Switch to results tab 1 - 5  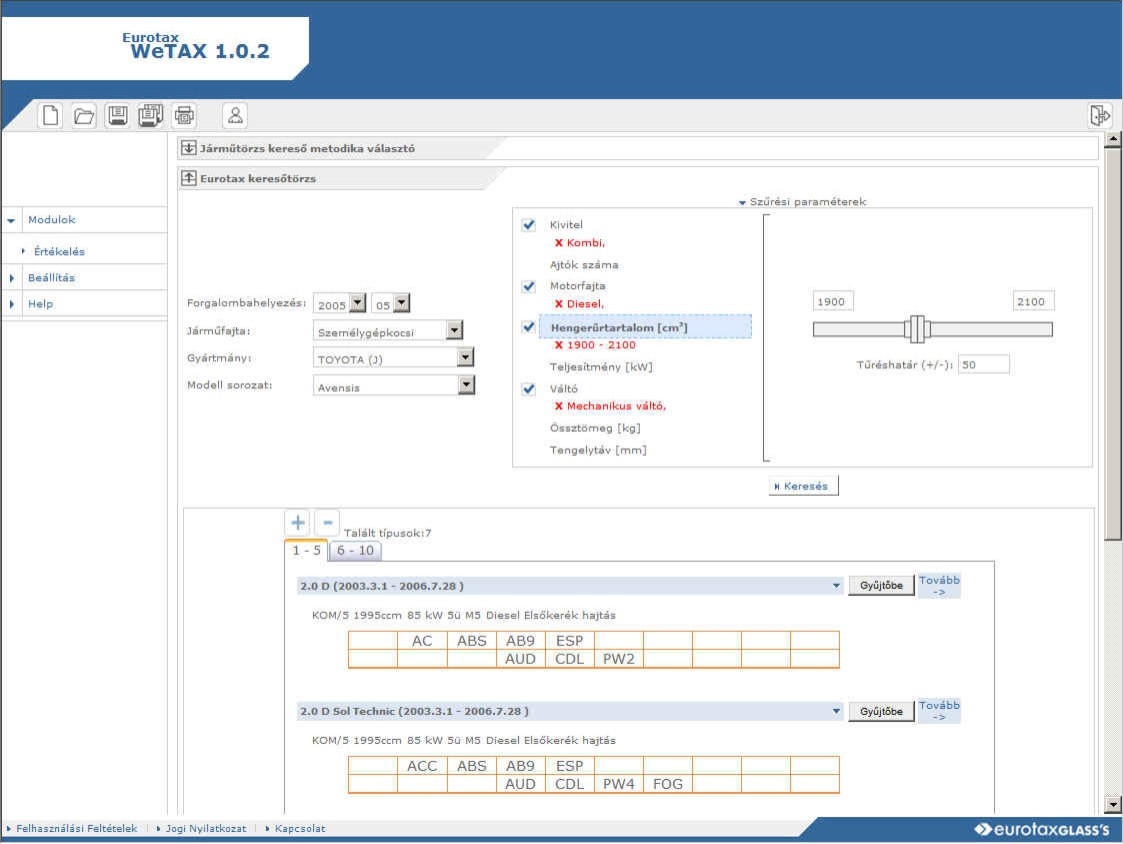tap(307, 550)
